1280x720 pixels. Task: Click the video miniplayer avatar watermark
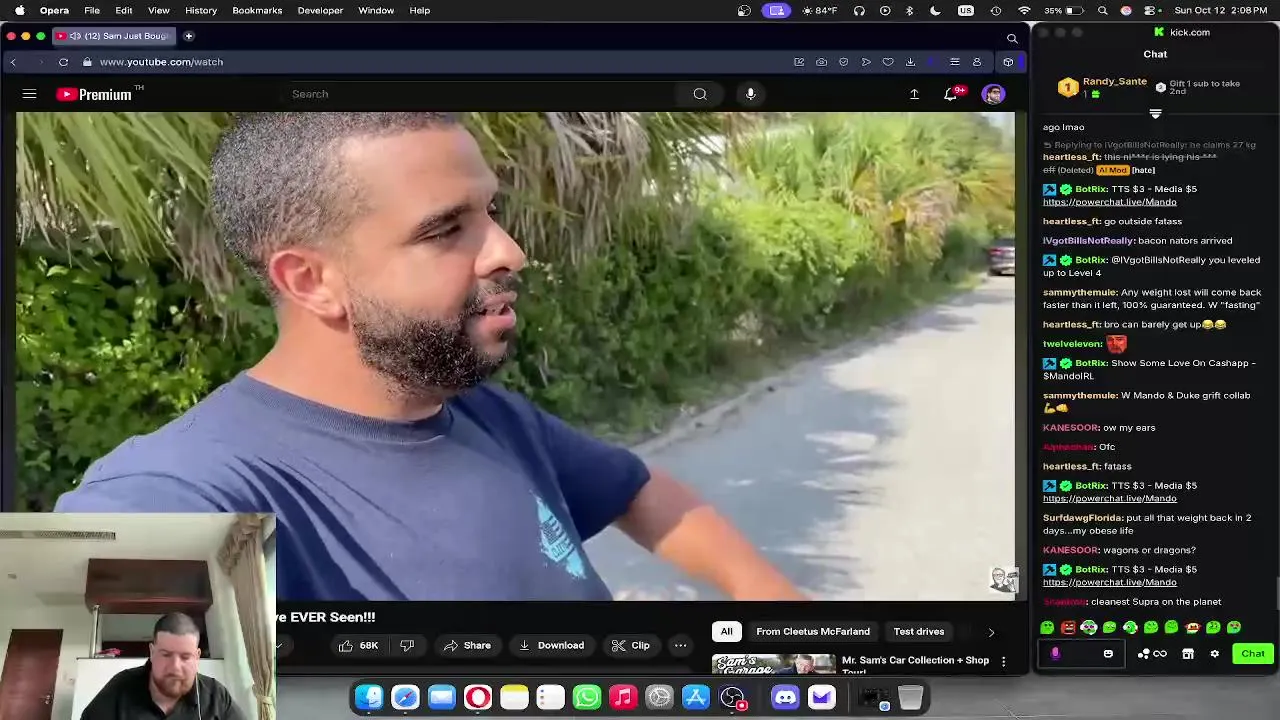coord(1003,579)
